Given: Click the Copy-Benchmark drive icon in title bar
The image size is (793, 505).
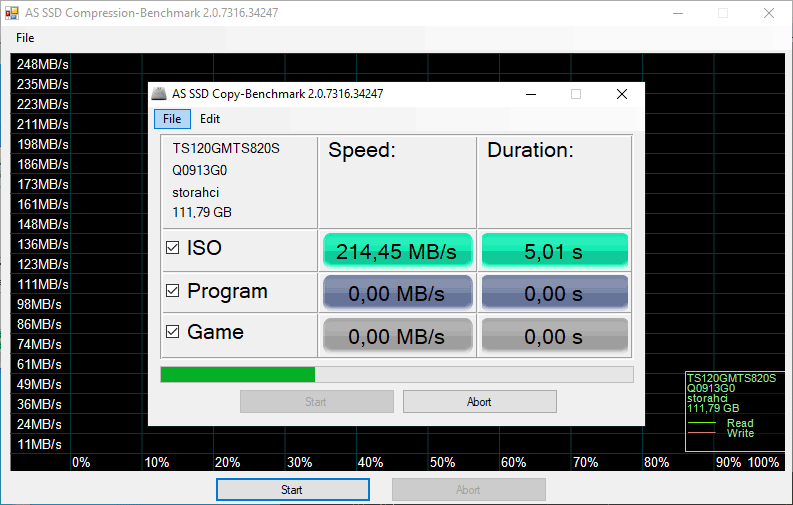Looking at the screenshot, I should pos(159,94).
